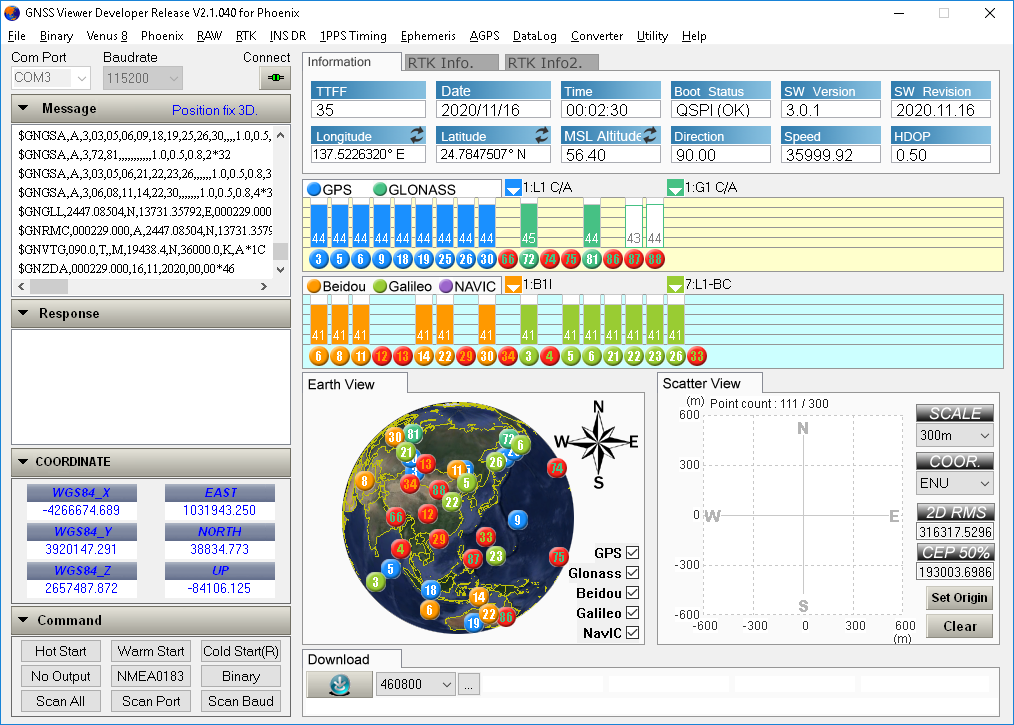Click the firmware download icon button

coord(340,684)
